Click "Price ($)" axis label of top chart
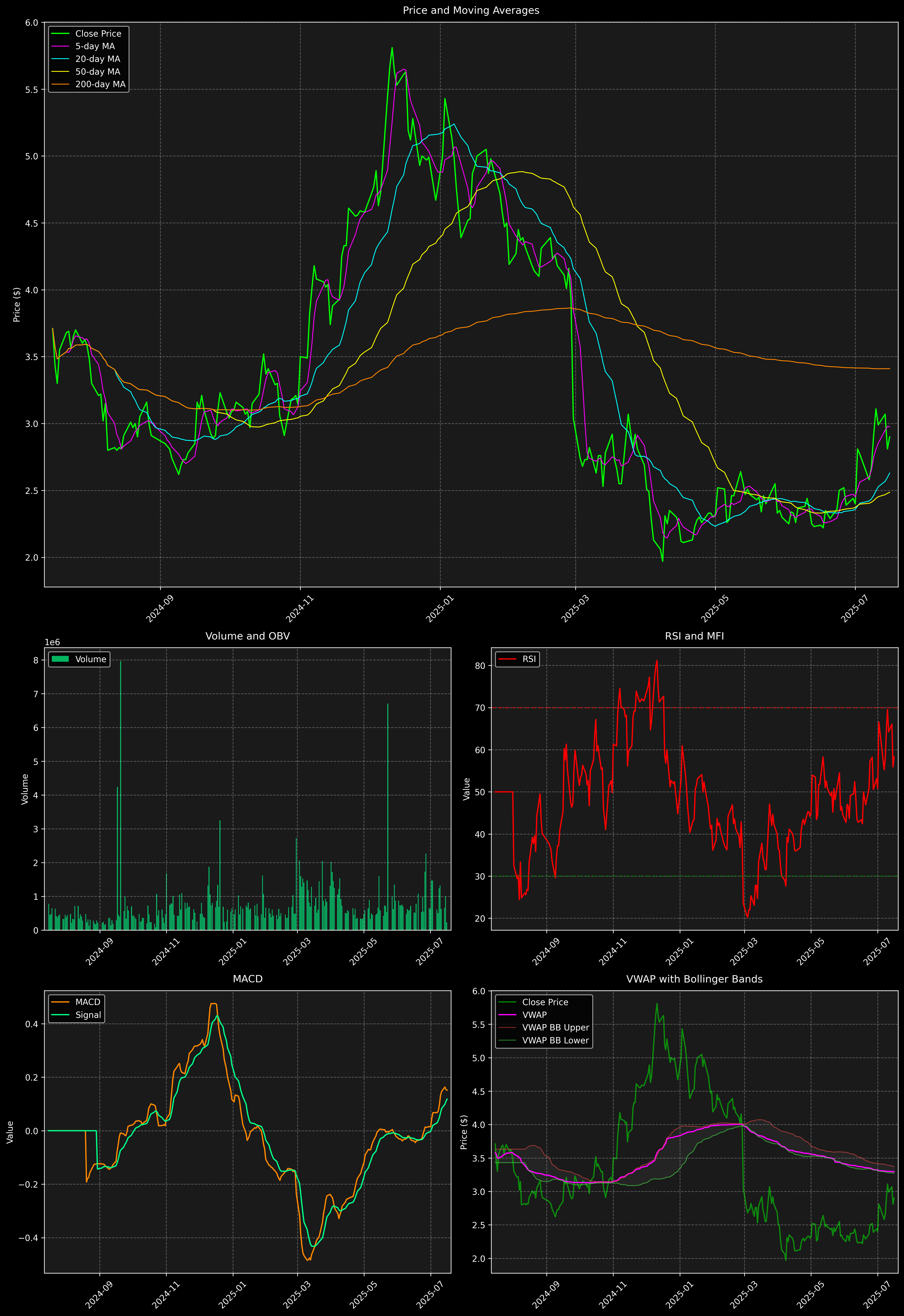This screenshot has width=904, height=1316. coord(17,305)
